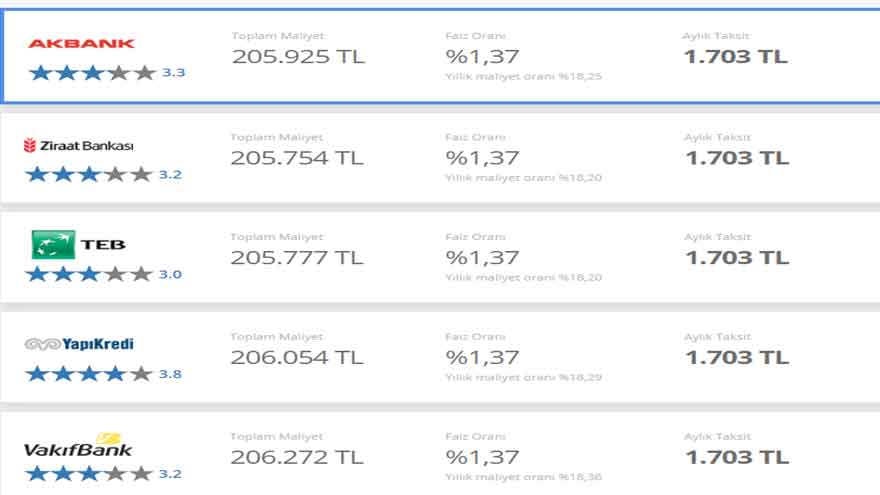Click VakıfBank interest rate %1,37
The image size is (880, 495).
482,457
